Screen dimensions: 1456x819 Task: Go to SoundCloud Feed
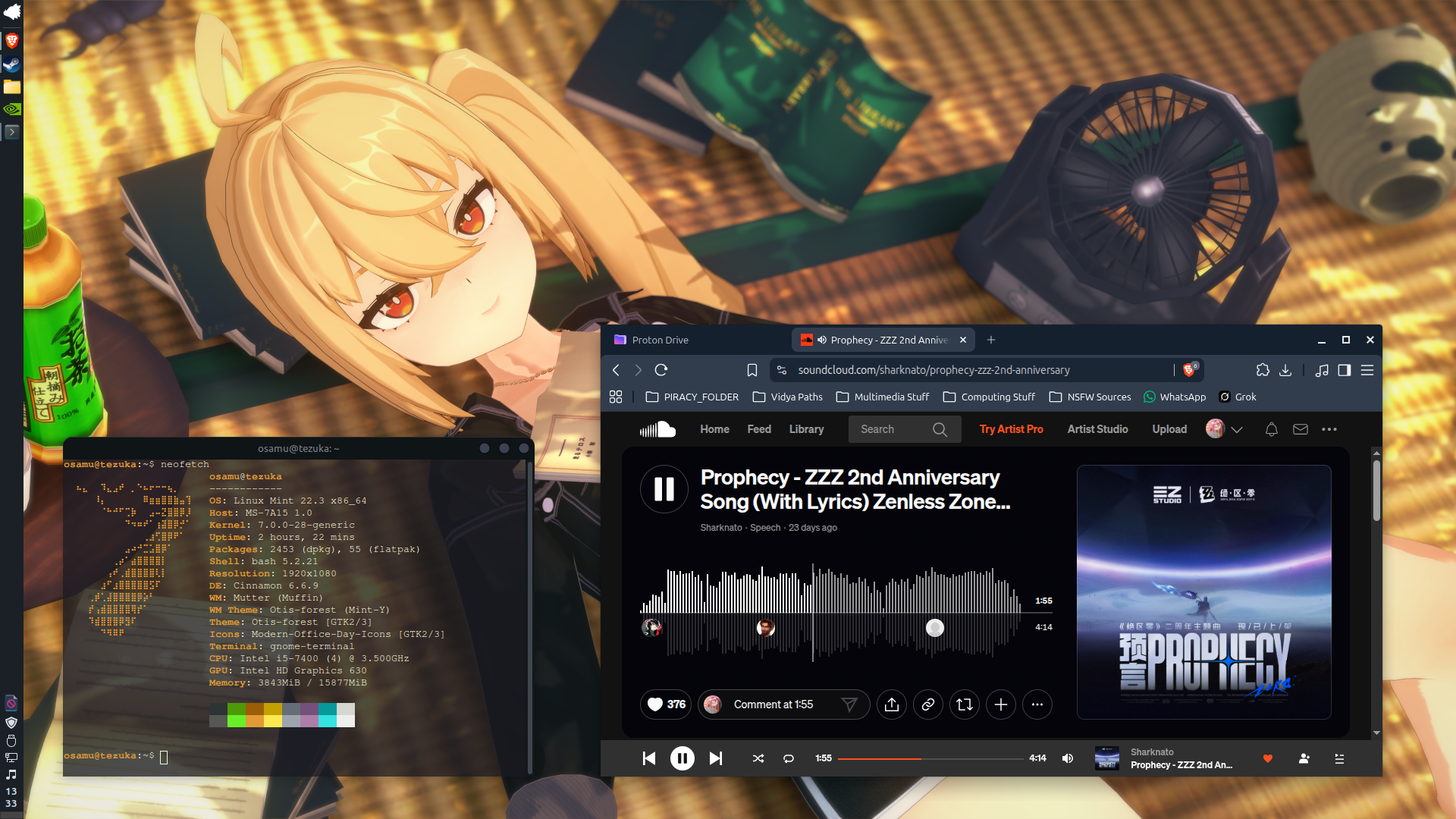click(759, 429)
